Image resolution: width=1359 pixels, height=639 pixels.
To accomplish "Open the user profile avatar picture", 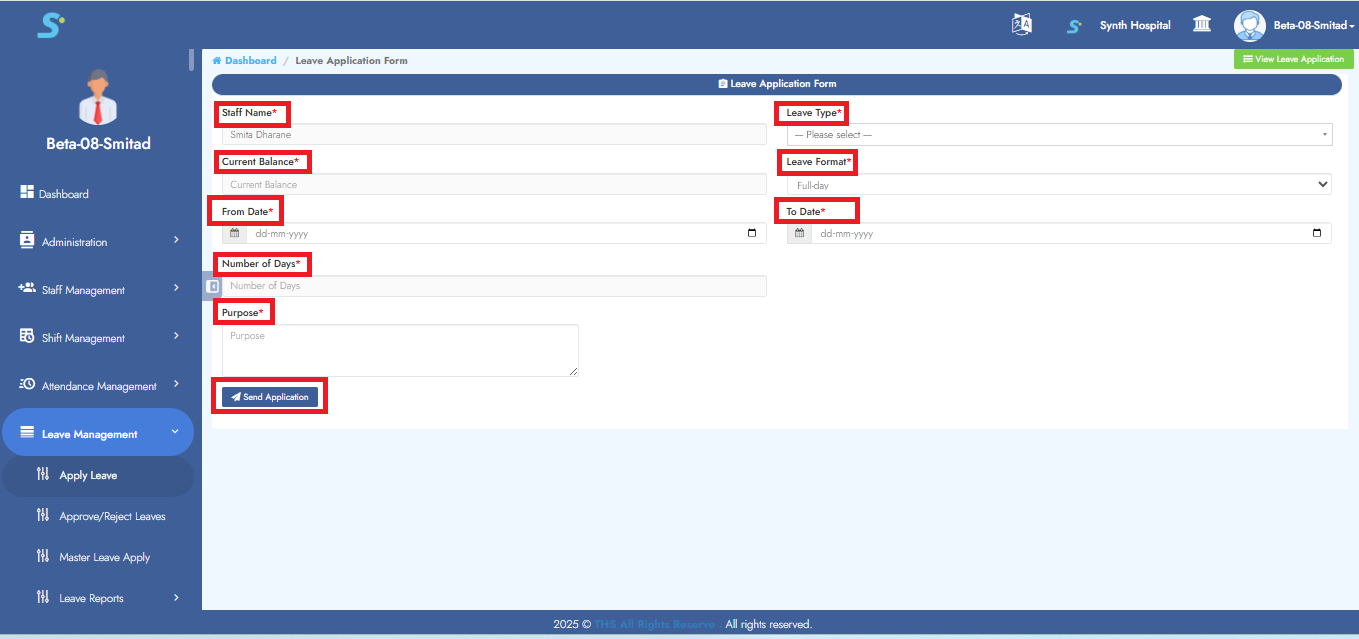I will coord(1249,25).
